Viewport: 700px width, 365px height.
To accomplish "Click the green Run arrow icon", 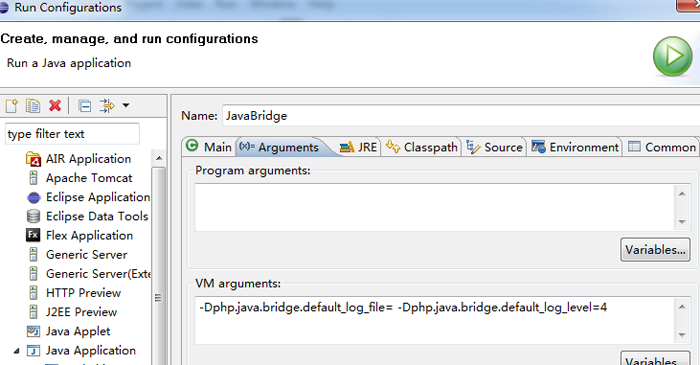I will 672,56.
